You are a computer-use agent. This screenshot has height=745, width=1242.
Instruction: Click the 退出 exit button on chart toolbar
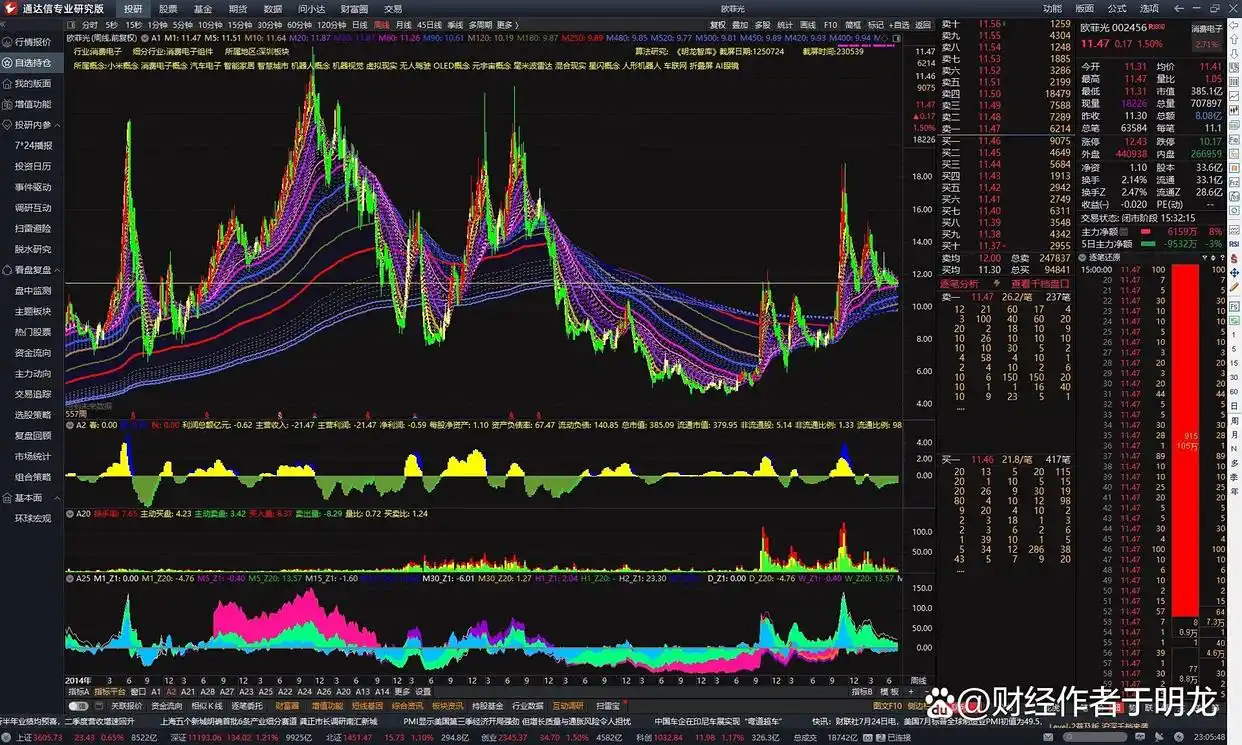pyautogui.click(x=924, y=24)
